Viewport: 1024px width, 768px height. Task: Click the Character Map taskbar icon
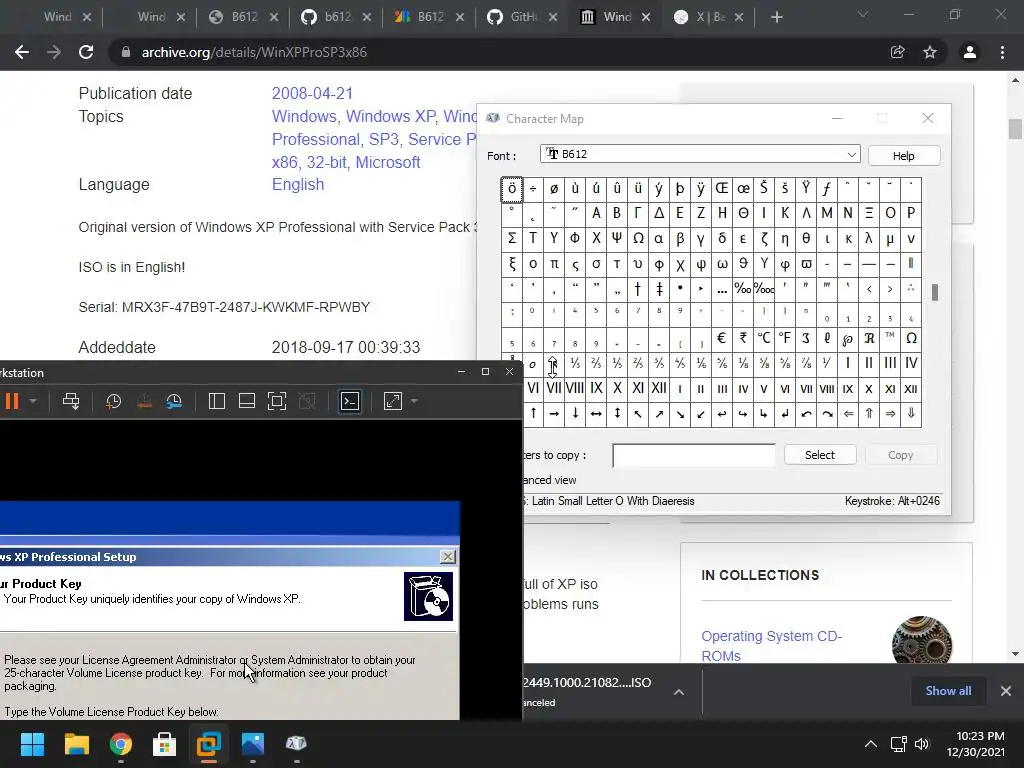[x=296, y=744]
